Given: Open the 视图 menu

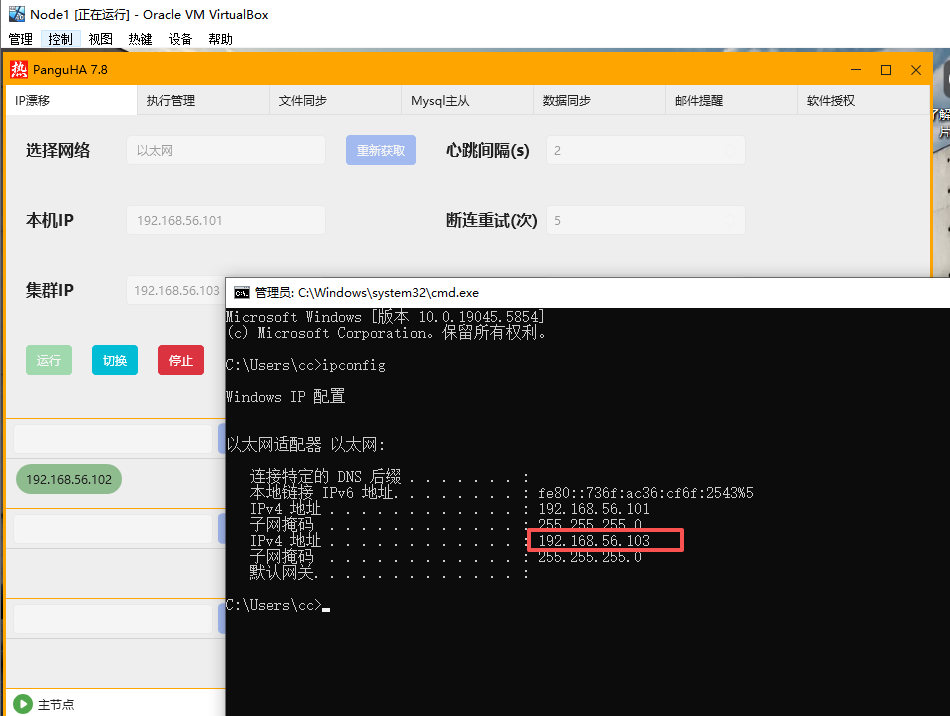Looking at the screenshot, I should coord(100,39).
